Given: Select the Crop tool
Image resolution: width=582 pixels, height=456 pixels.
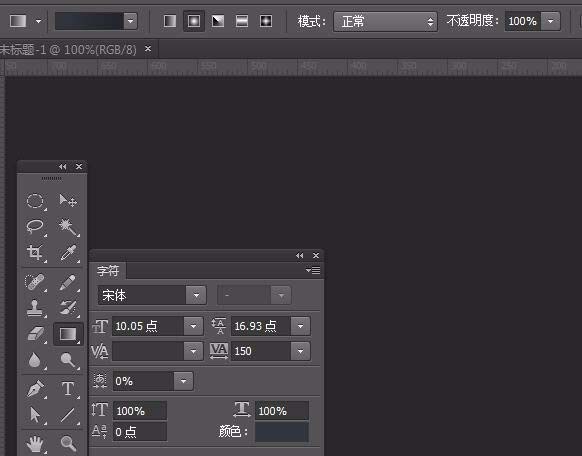Looking at the screenshot, I should coord(35,253).
